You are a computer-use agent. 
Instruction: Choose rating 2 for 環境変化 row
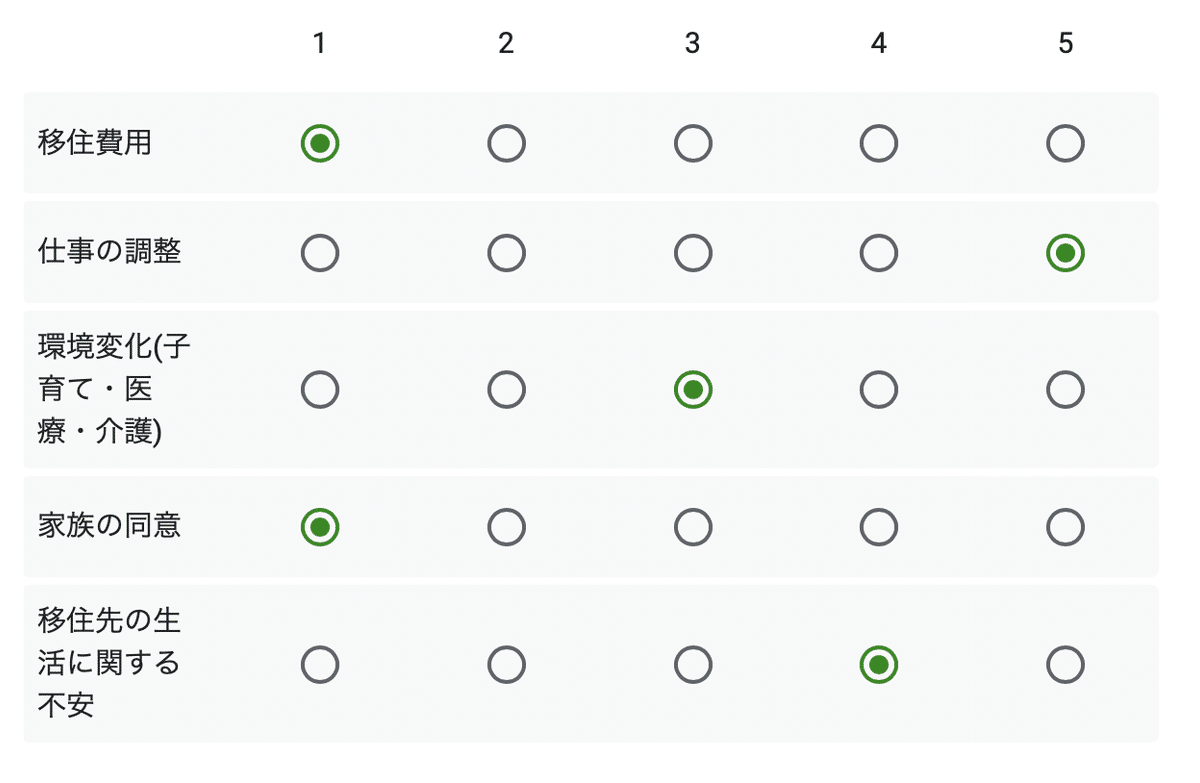click(x=506, y=389)
